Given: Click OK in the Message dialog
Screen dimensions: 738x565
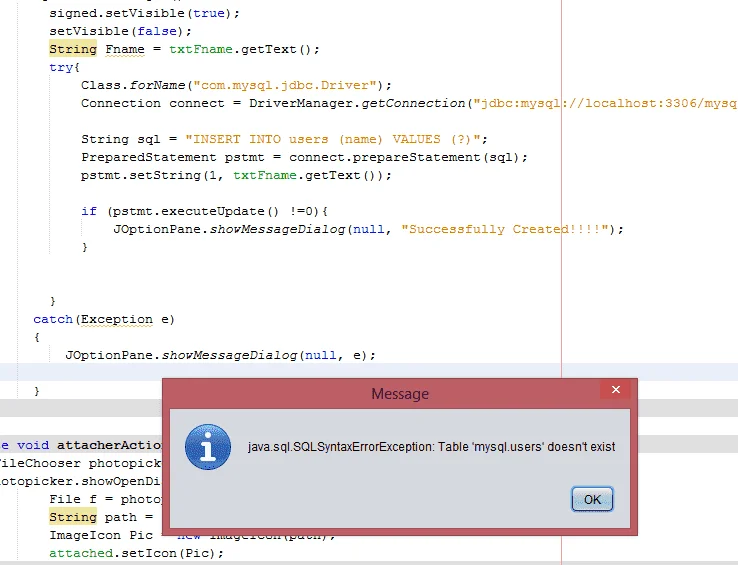Looking at the screenshot, I should coord(592,499).
